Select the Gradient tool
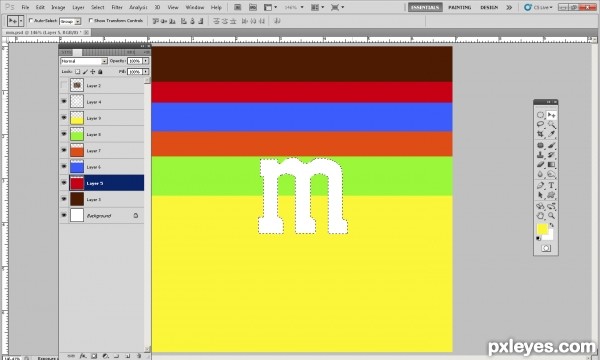This screenshot has width=600, height=360. [x=551, y=165]
